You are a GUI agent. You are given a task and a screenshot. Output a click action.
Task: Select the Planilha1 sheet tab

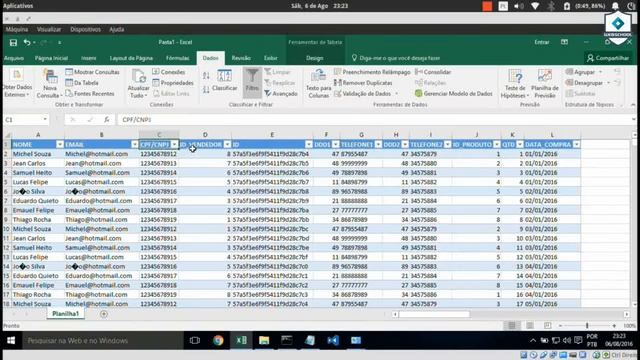[65, 314]
